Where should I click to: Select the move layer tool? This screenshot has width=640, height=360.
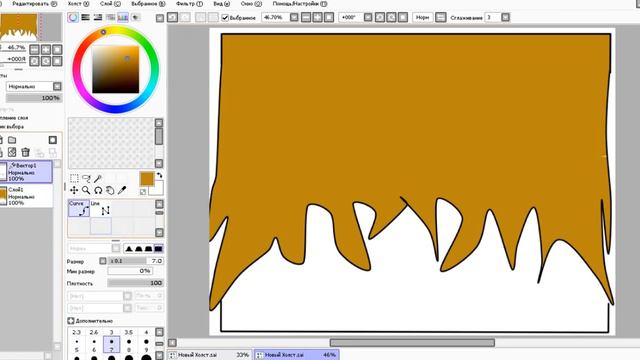pyautogui.click(x=74, y=190)
